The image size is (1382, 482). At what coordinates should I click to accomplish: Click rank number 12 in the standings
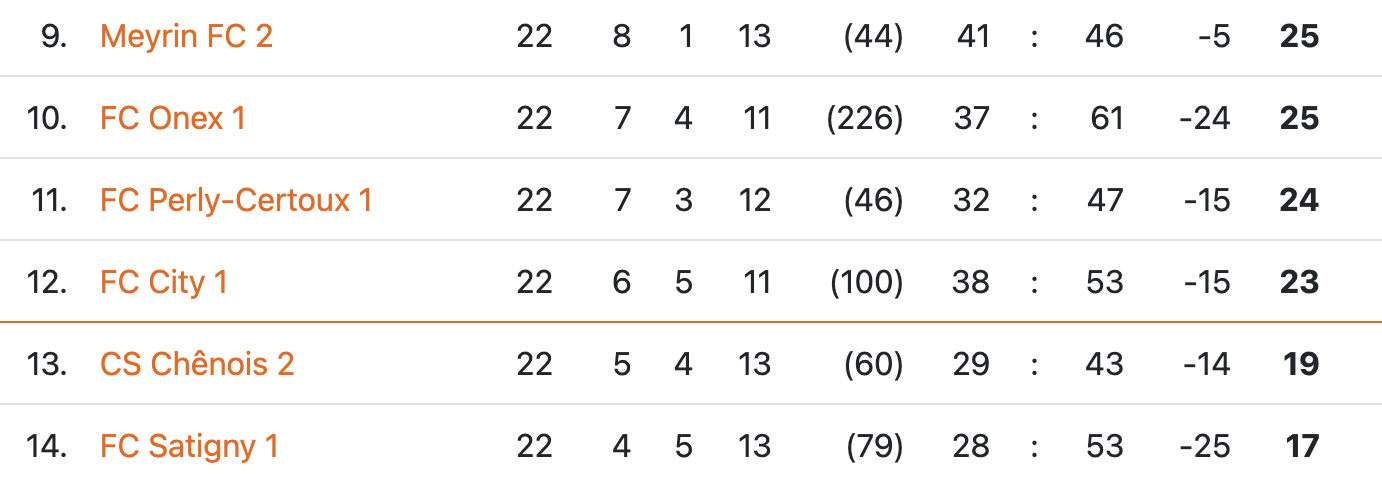pyautogui.click(x=47, y=283)
